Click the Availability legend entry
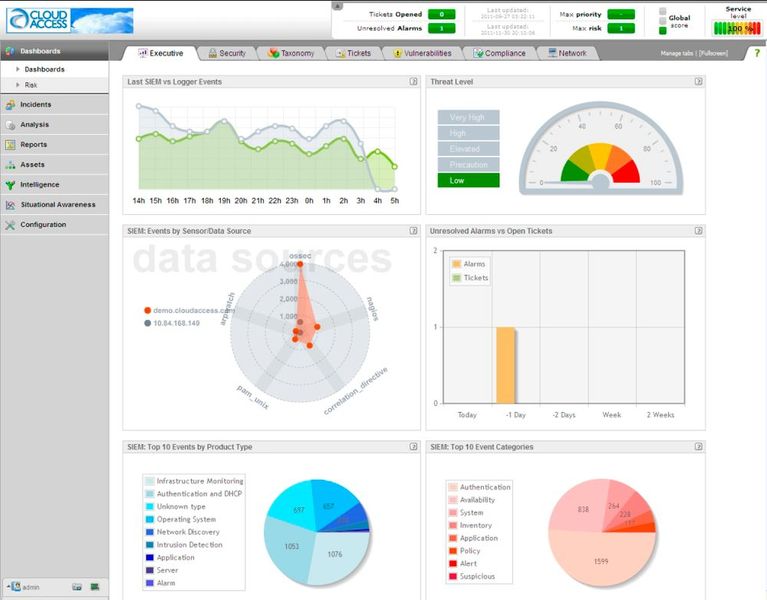 coord(472,500)
